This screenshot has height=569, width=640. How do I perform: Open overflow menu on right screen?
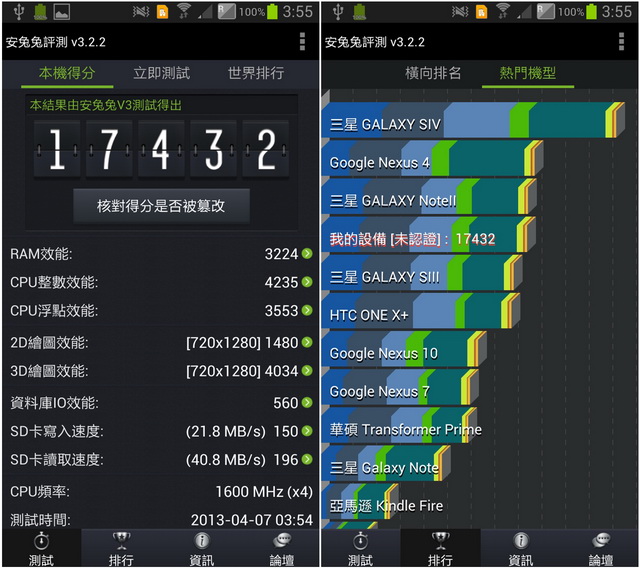pyautogui.click(x=621, y=42)
